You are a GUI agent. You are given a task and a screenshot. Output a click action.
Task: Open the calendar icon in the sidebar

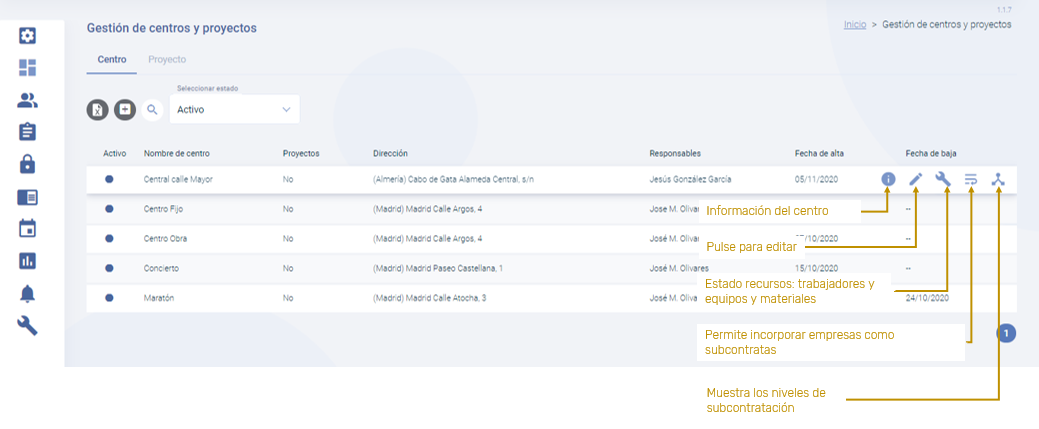click(28, 228)
